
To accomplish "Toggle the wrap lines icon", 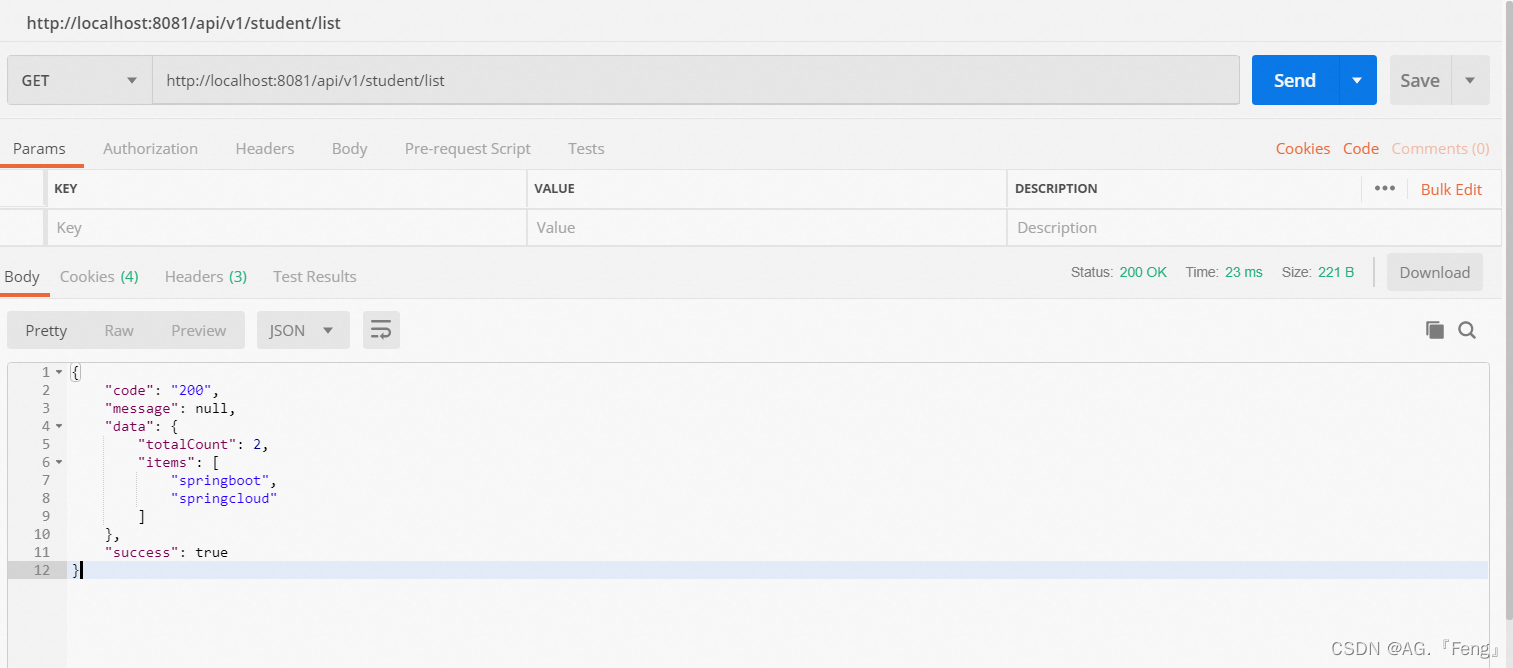I will click(x=381, y=330).
